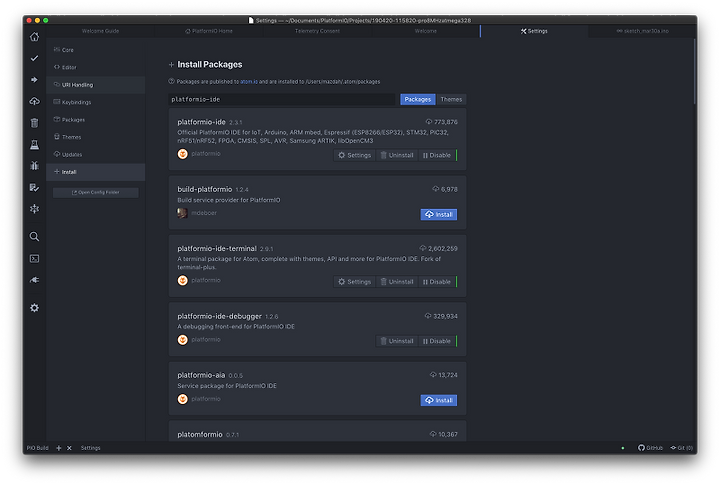Open platomformio package title
The image size is (720, 485).
tap(200, 434)
